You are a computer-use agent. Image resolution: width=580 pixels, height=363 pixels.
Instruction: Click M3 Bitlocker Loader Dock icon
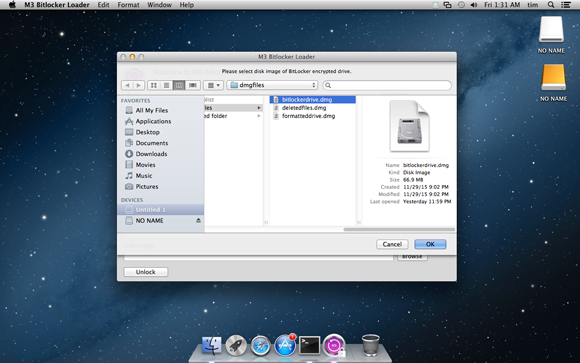334,346
